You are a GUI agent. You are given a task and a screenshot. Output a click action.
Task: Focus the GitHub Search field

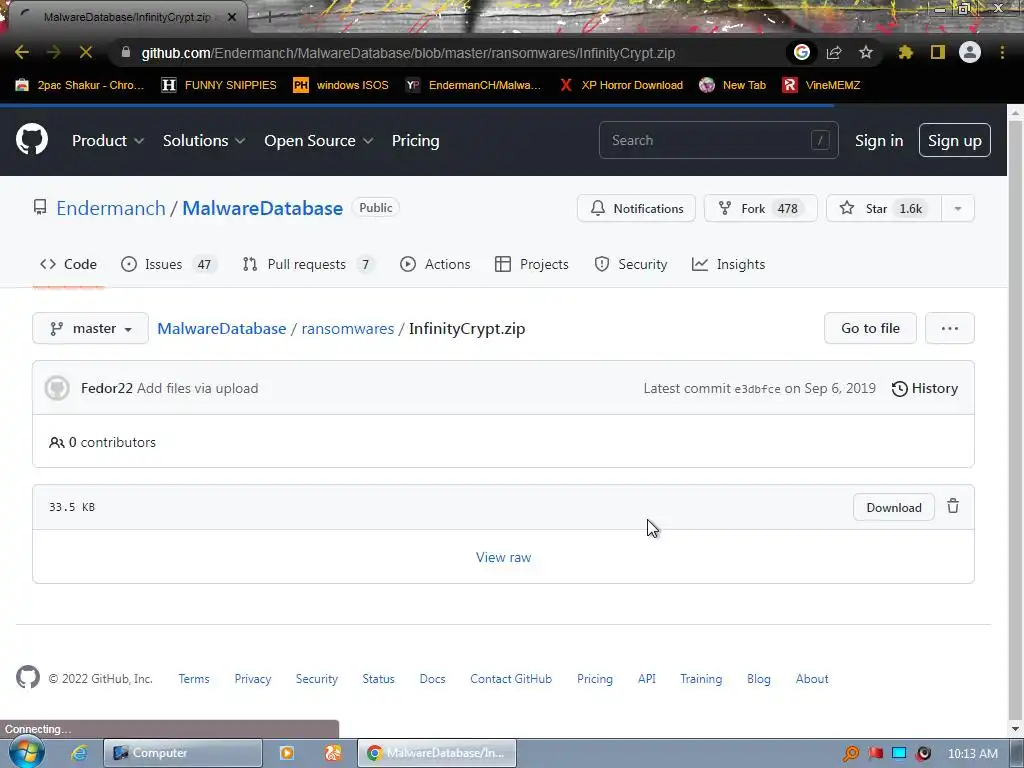[718, 140]
